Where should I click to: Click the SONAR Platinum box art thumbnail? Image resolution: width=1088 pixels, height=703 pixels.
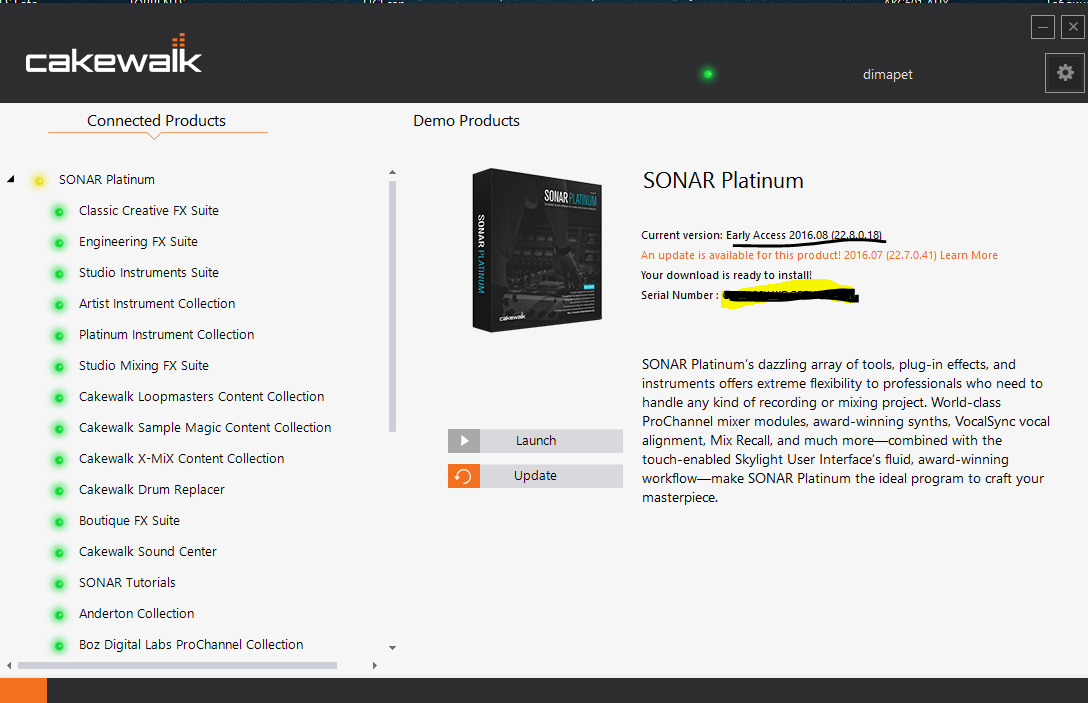tap(537, 250)
